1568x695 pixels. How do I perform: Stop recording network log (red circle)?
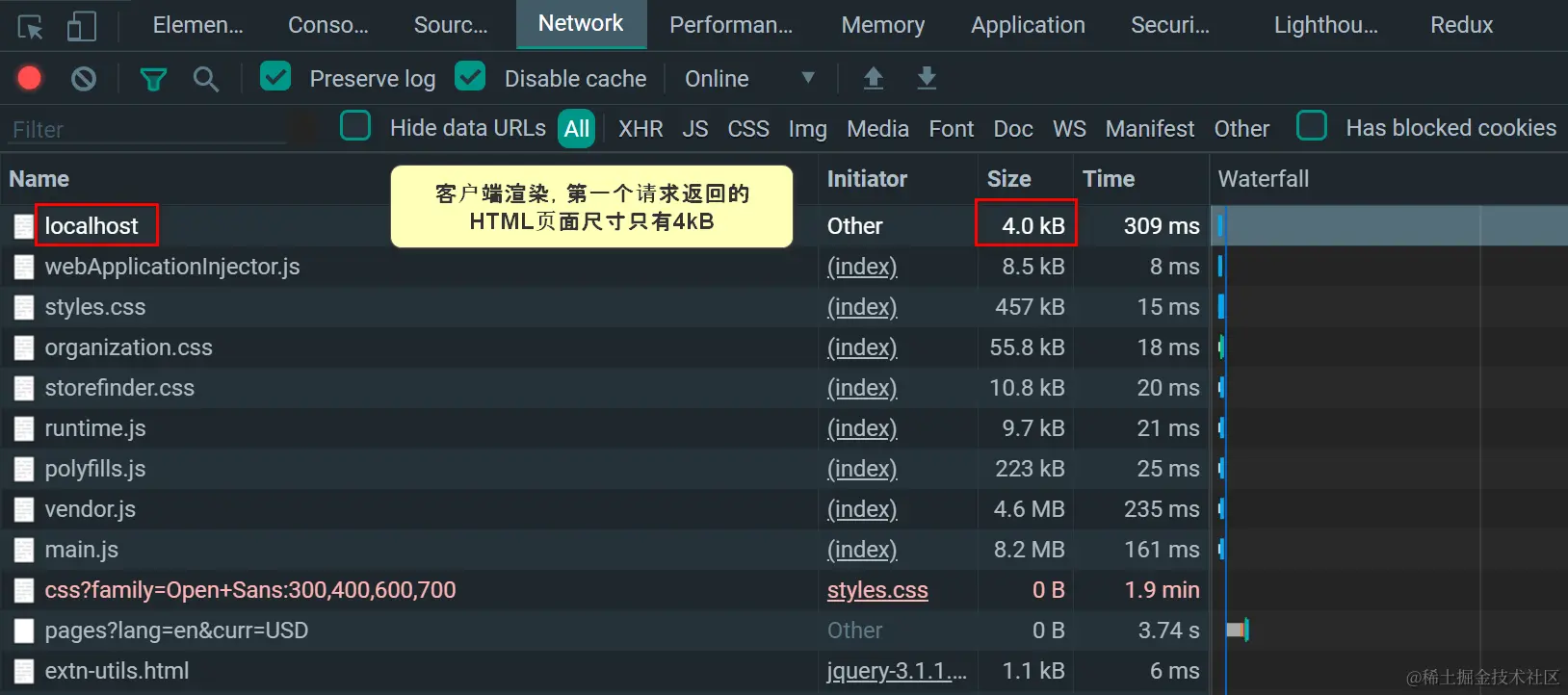30,78
